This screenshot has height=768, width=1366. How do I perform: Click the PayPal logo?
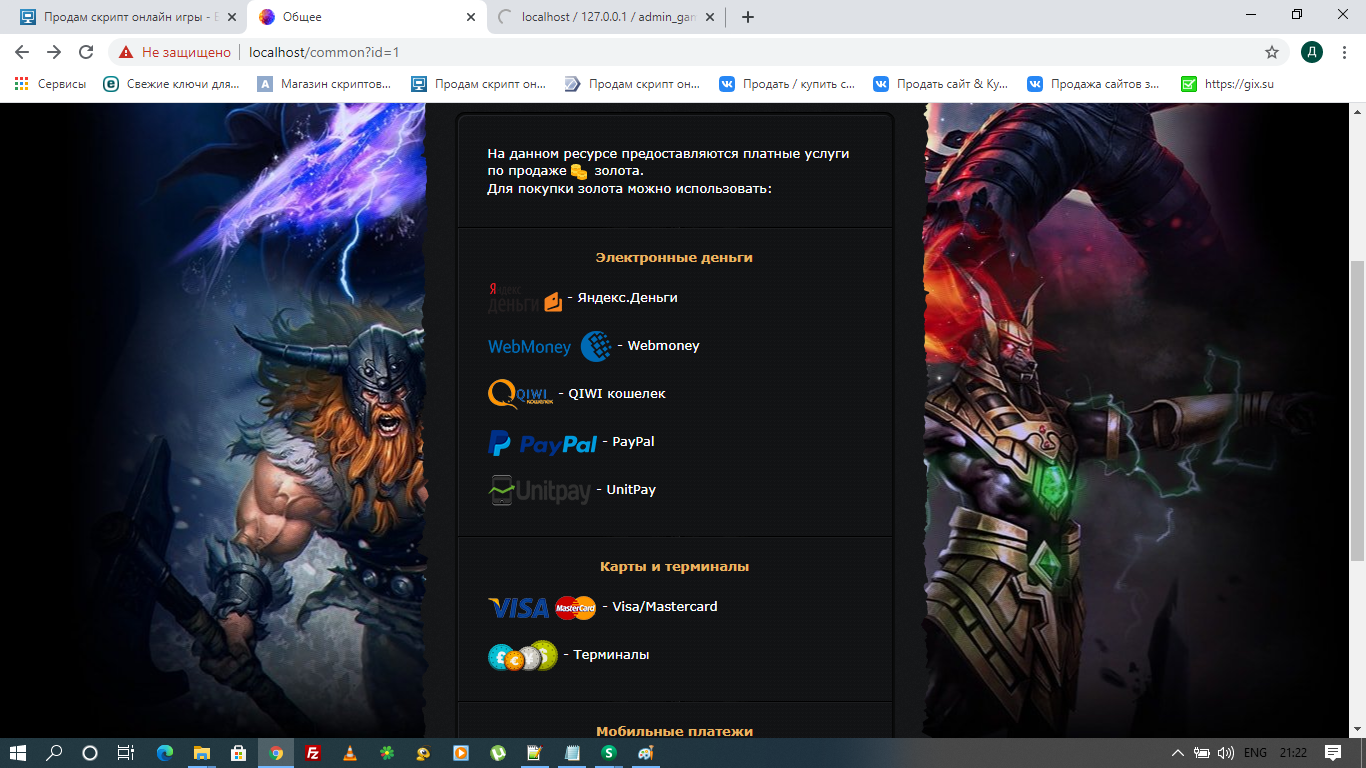(542, 442)
